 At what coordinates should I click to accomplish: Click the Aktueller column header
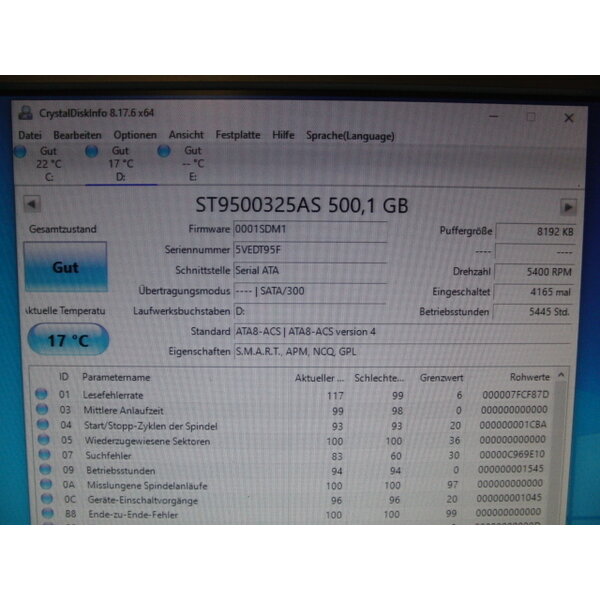(319, 378)
